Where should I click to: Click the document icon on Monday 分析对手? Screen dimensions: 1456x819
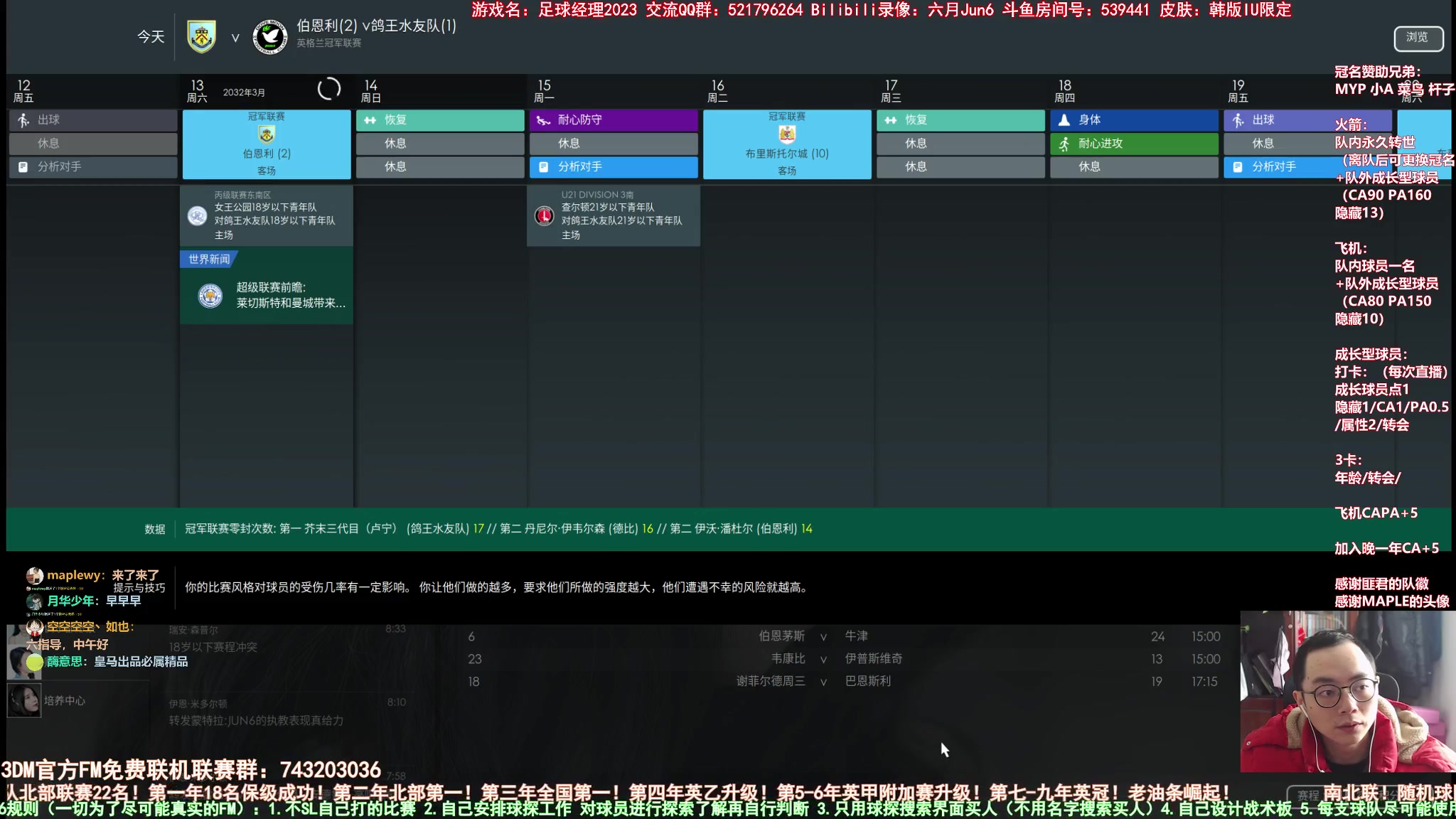(x=543, y=167)
